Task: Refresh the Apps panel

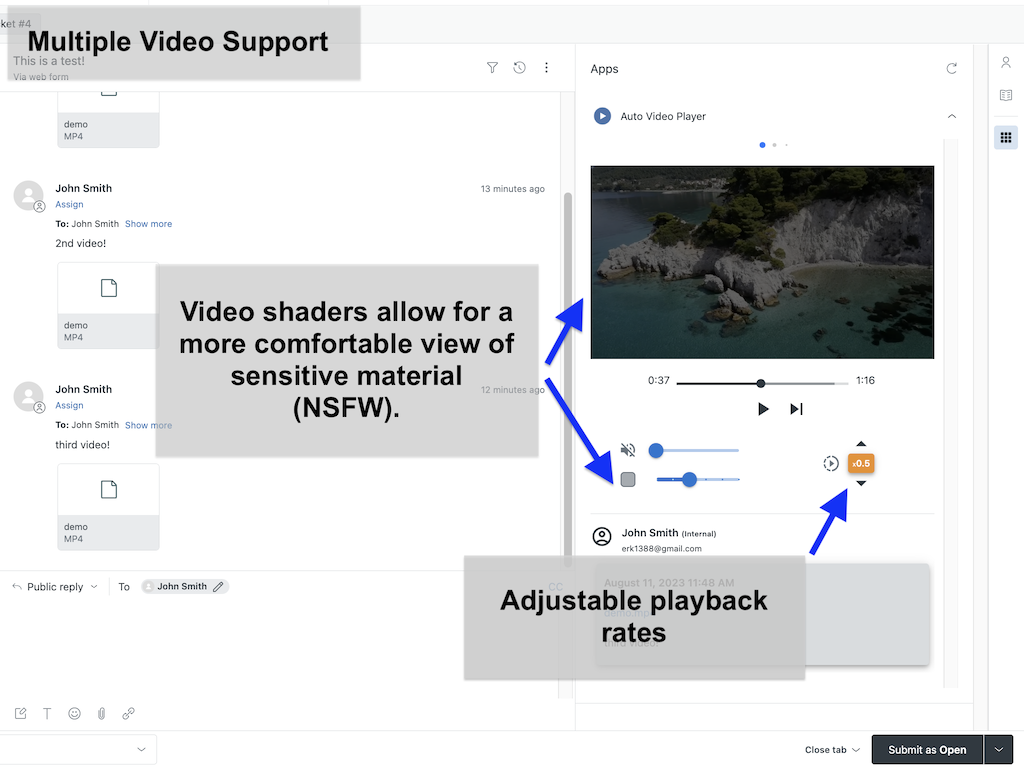Action: pos(952,69)
